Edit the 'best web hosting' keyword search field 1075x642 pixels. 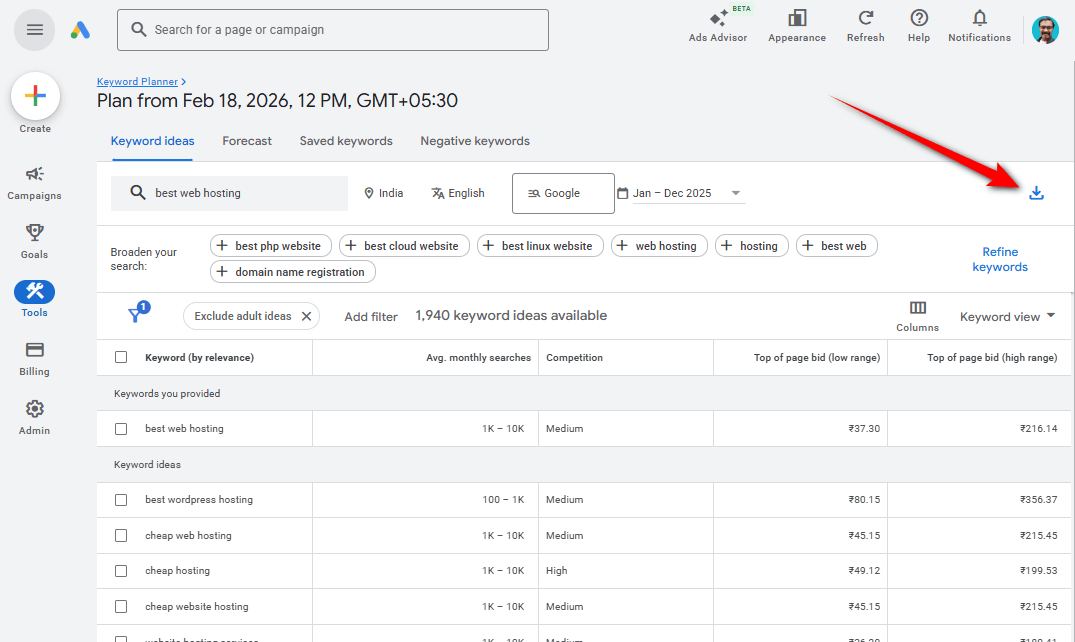[229, 193]
